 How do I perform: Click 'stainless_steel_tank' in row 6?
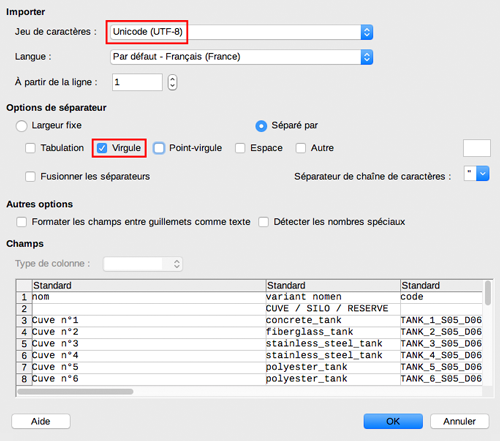[333, 355]
